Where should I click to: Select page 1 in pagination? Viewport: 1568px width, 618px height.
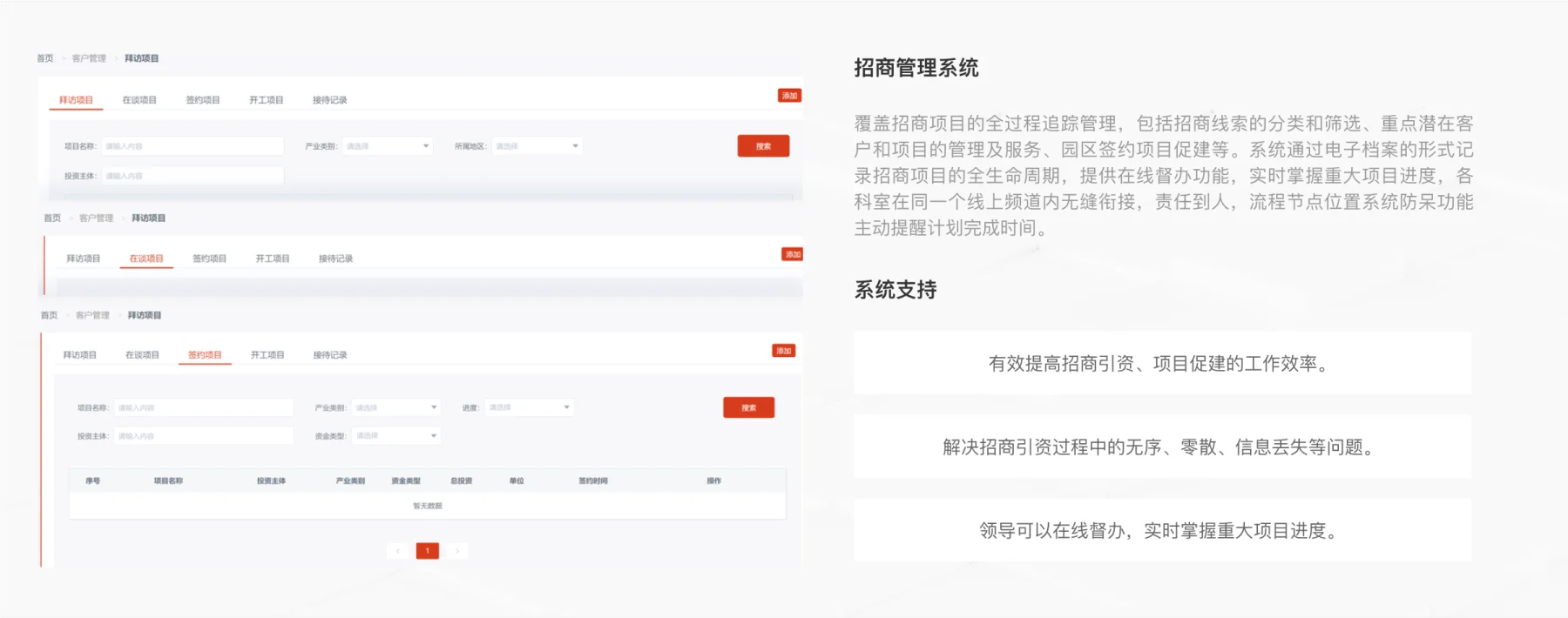tap(428, 551)
